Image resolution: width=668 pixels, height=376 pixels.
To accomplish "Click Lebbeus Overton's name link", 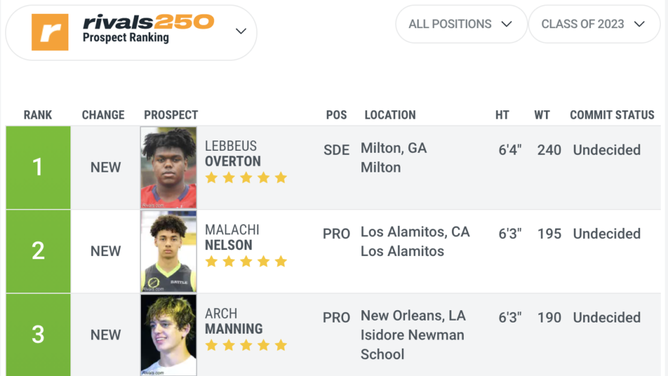I will (x=233, y=154).
